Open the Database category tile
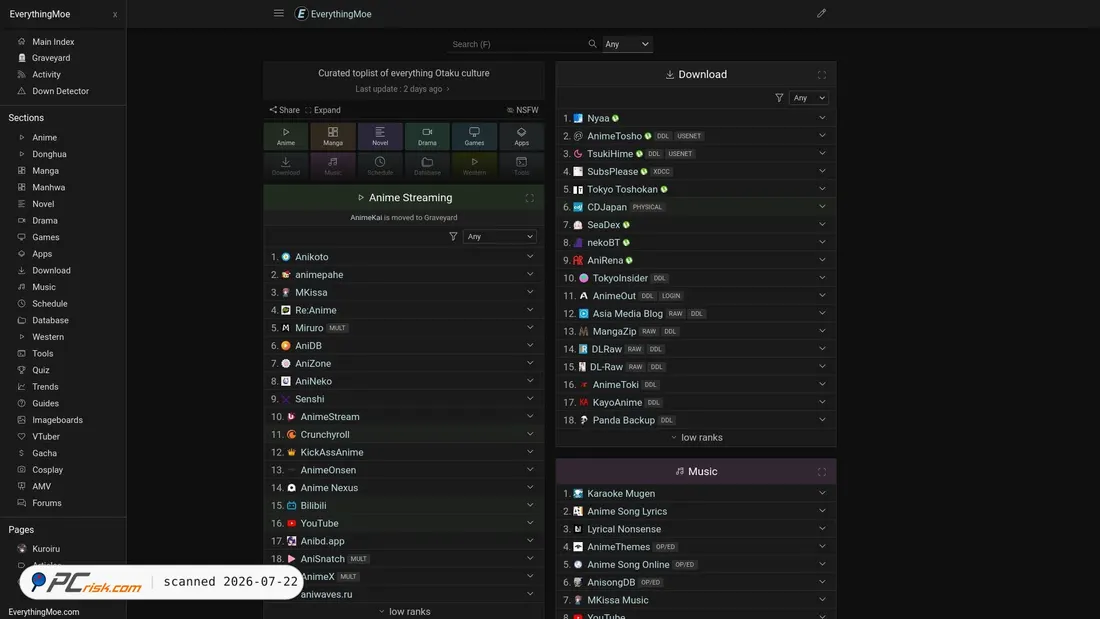Image resolution: width=1100 pixels, height=619 pixels. pyautogui.click(x=427, y=166)
